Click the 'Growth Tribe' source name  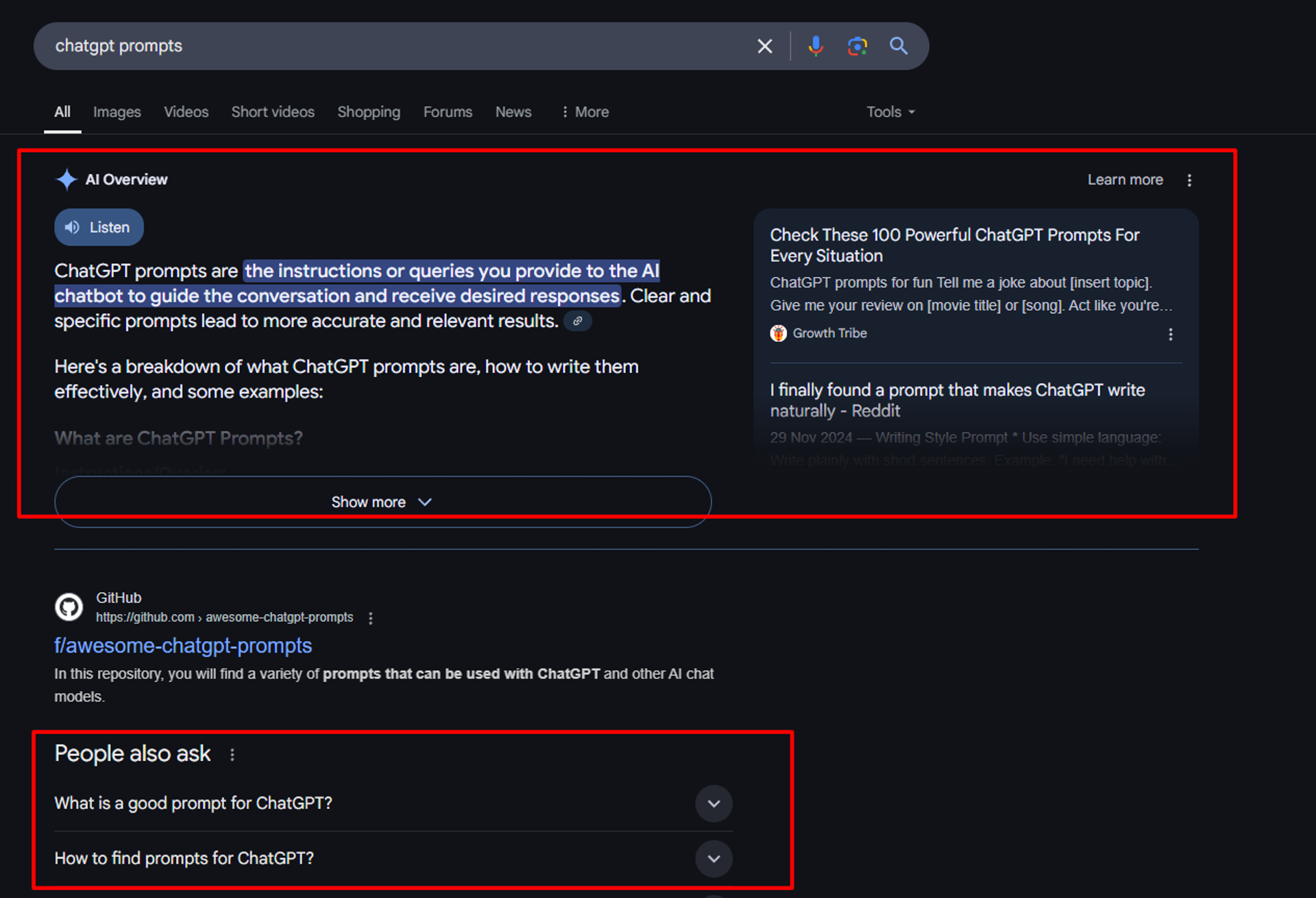[829, 333]
